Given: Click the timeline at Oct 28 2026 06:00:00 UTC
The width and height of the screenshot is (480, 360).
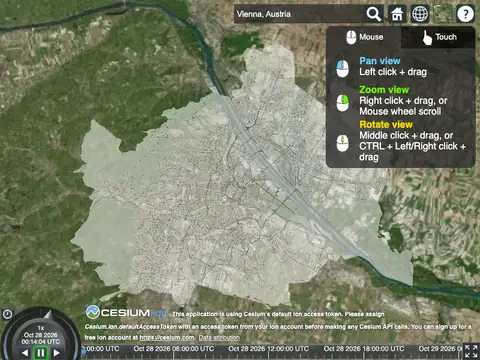Looking at the screenshot, I should click(x=174, y=349).
